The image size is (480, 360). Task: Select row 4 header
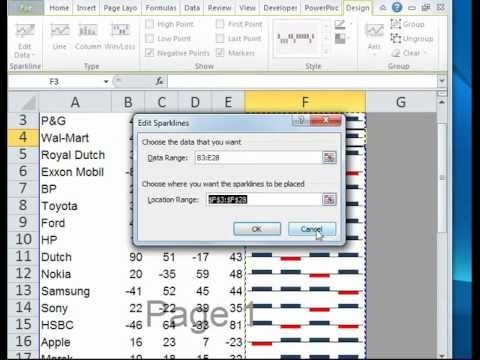23,137
